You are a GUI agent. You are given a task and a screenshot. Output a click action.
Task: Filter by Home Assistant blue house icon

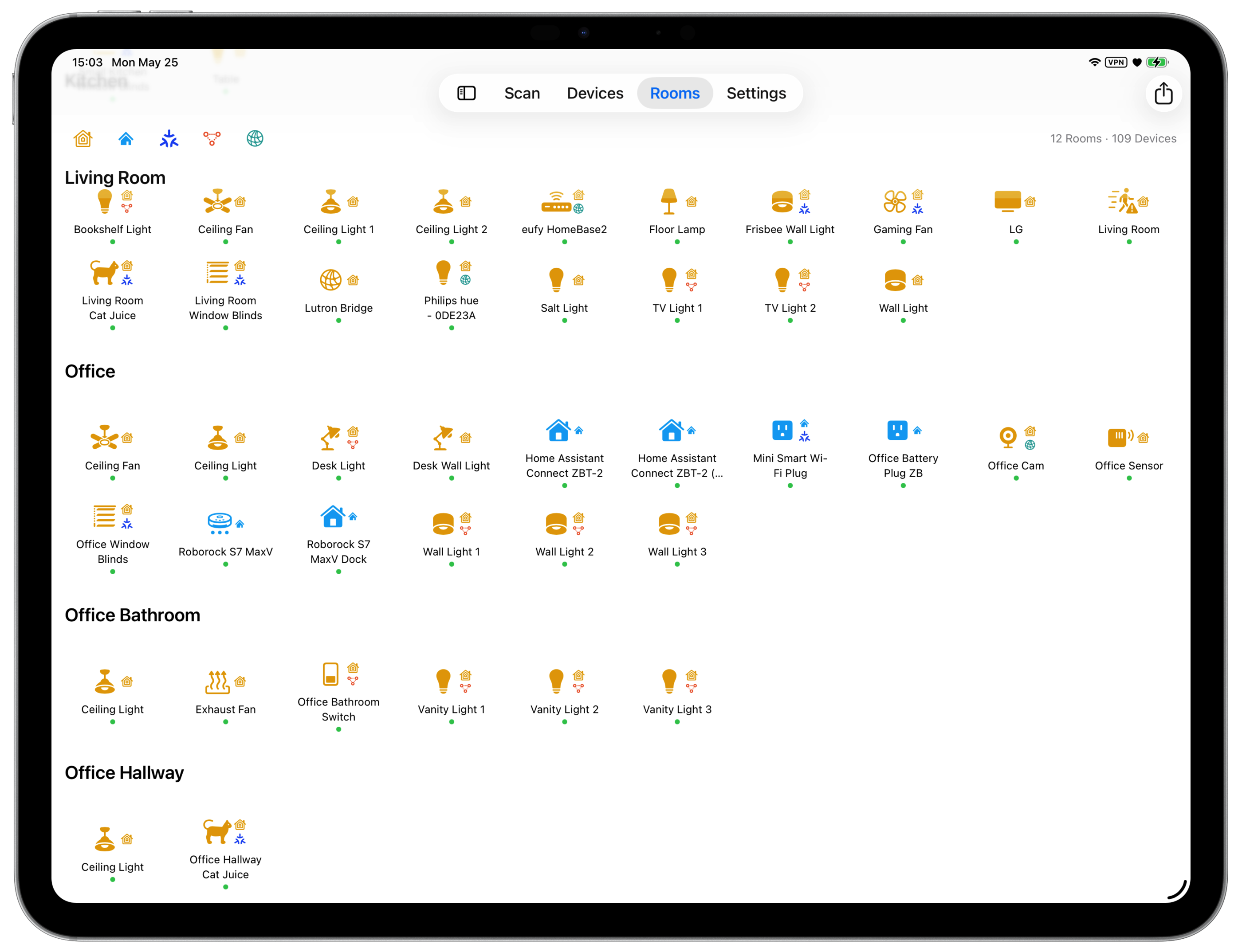126,138
